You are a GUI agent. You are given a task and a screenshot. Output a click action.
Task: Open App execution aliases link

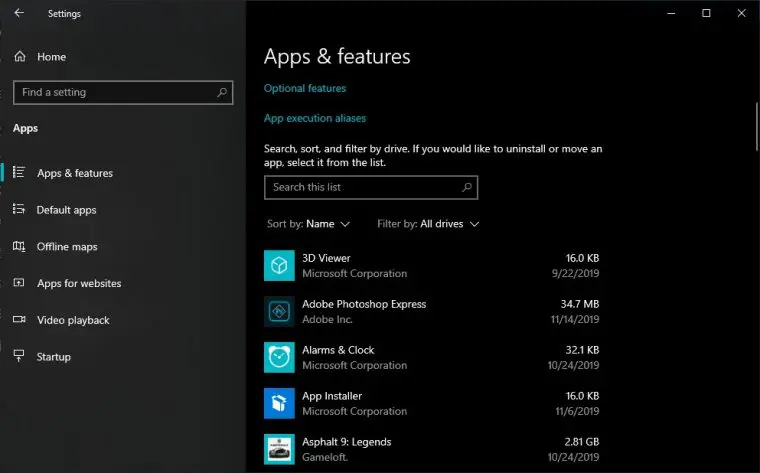tap(315, 118)
